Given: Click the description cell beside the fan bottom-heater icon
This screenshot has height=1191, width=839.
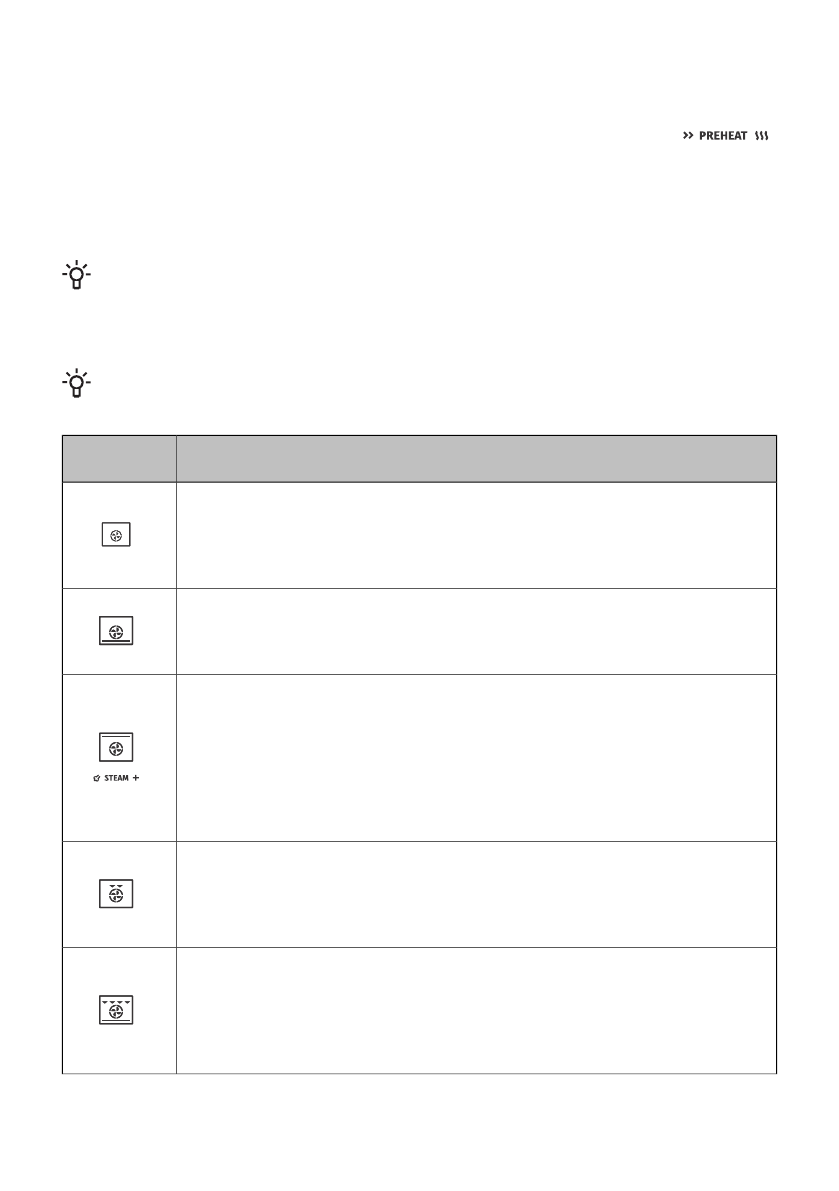Looking at the screenshot, I should (476, 632).
